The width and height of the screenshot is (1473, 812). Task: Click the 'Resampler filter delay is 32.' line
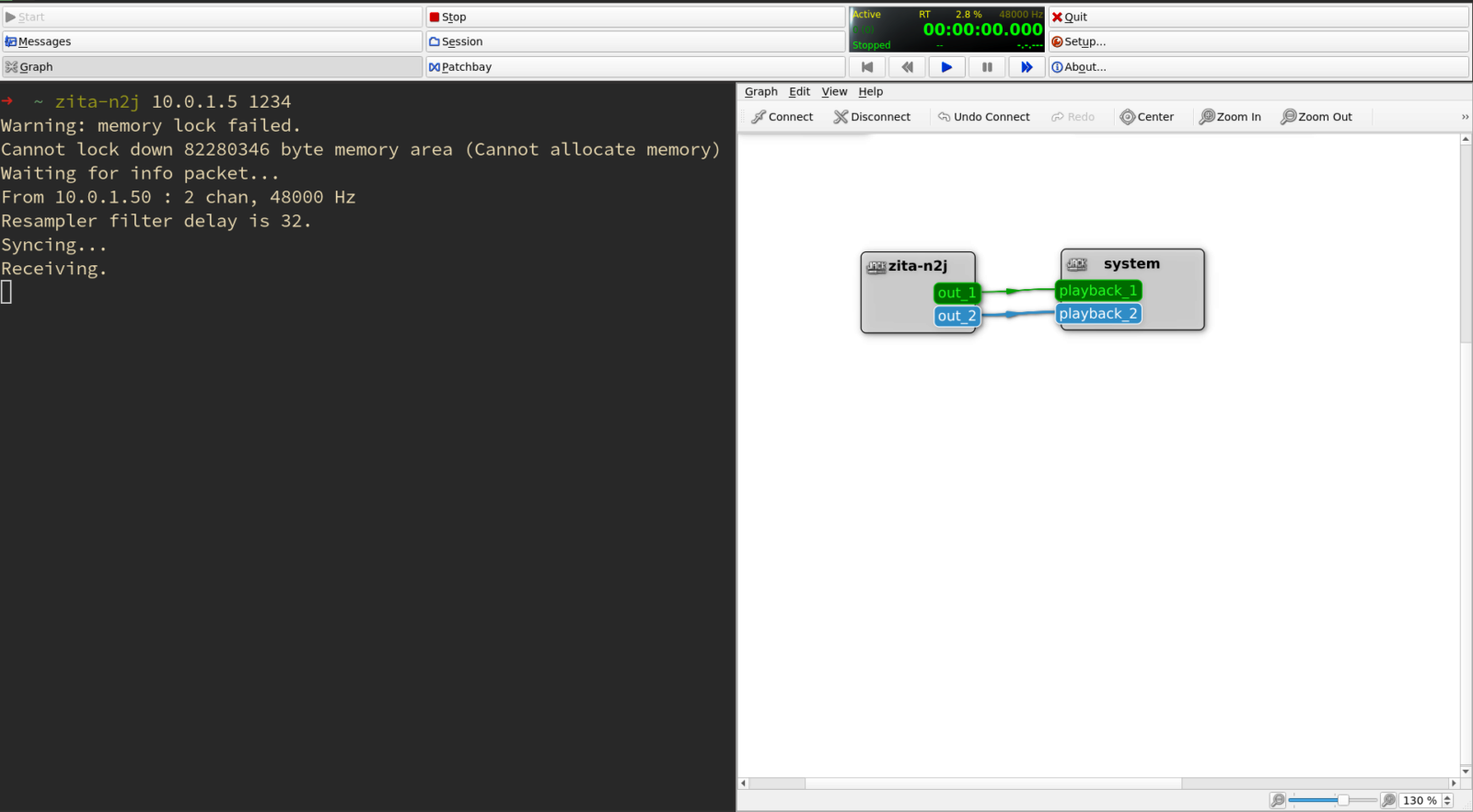(x=157, y=221)
